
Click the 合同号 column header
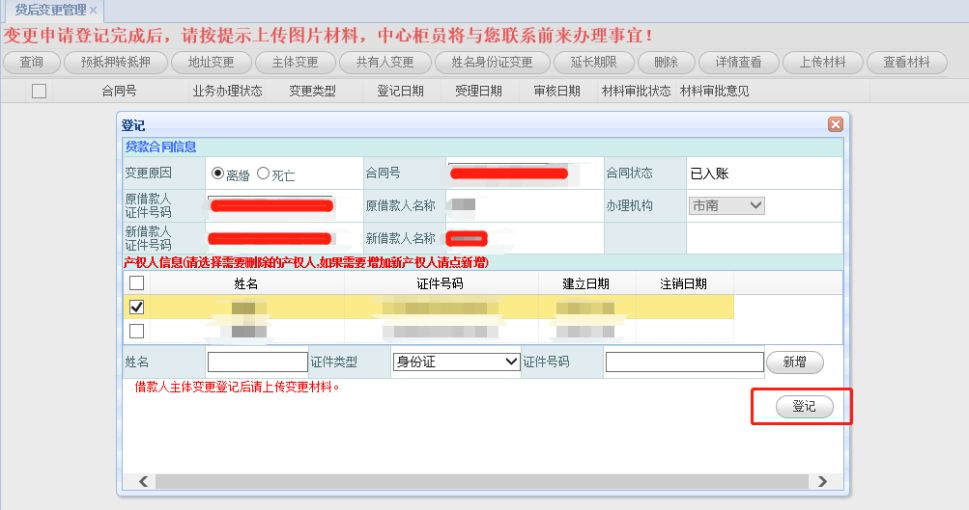point(119,91)
